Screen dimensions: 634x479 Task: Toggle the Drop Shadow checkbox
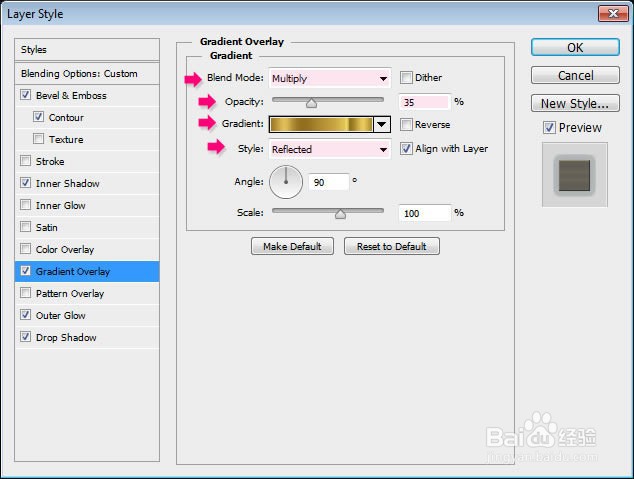pos(25,337)
